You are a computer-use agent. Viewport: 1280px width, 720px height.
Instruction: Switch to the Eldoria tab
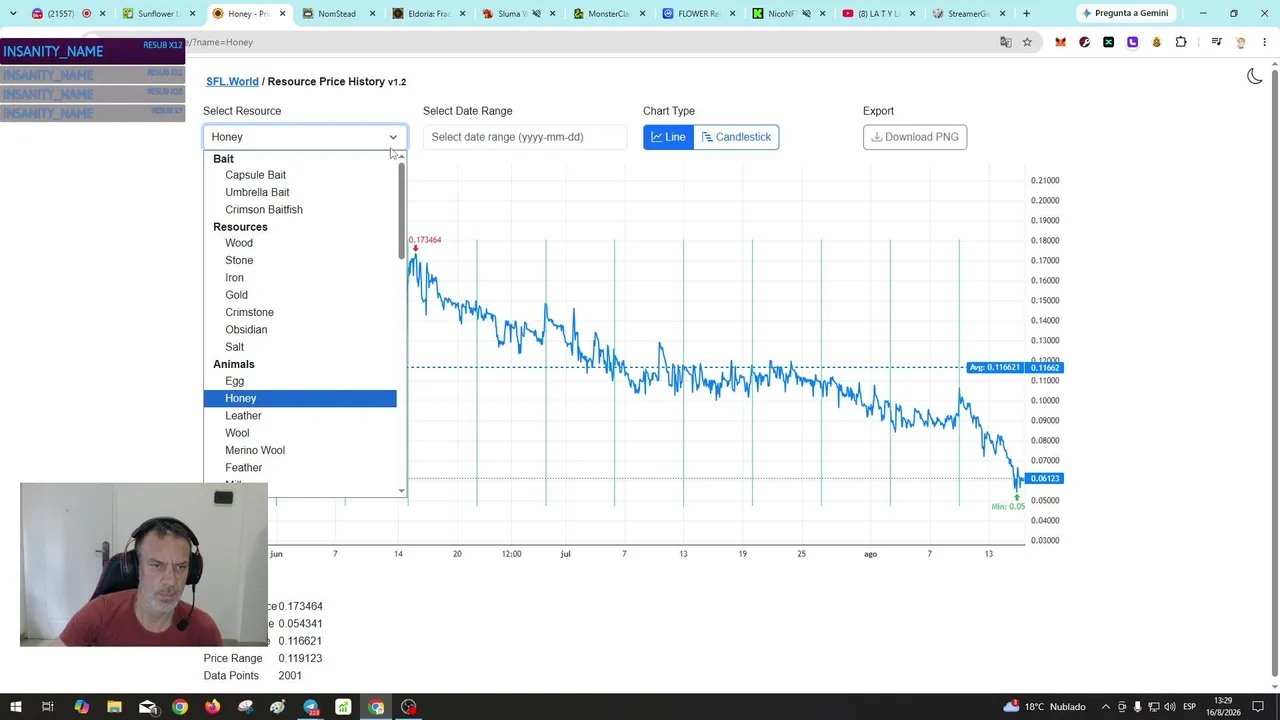point(428,14)
